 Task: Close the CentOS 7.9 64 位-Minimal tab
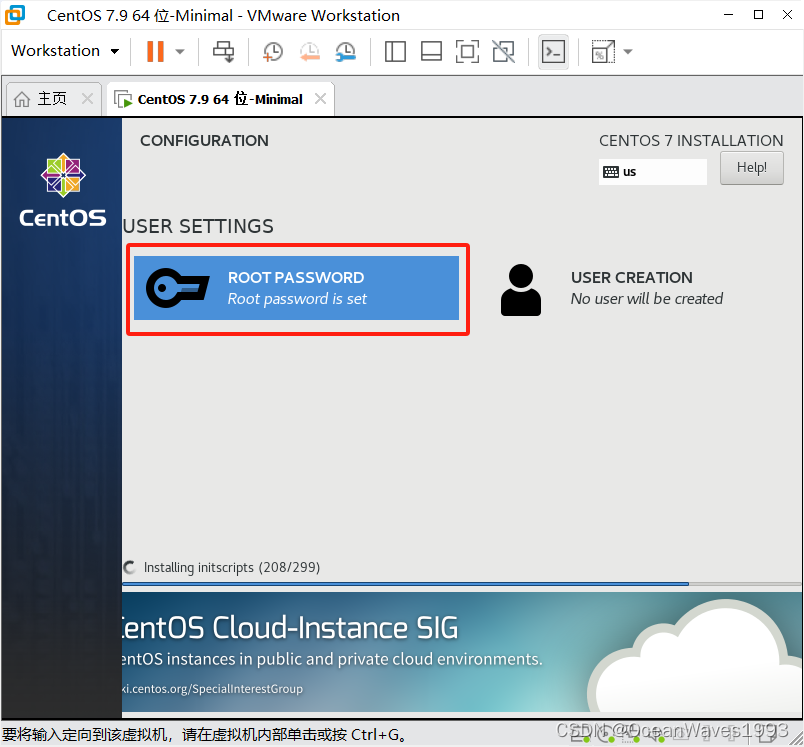[320, 98]
